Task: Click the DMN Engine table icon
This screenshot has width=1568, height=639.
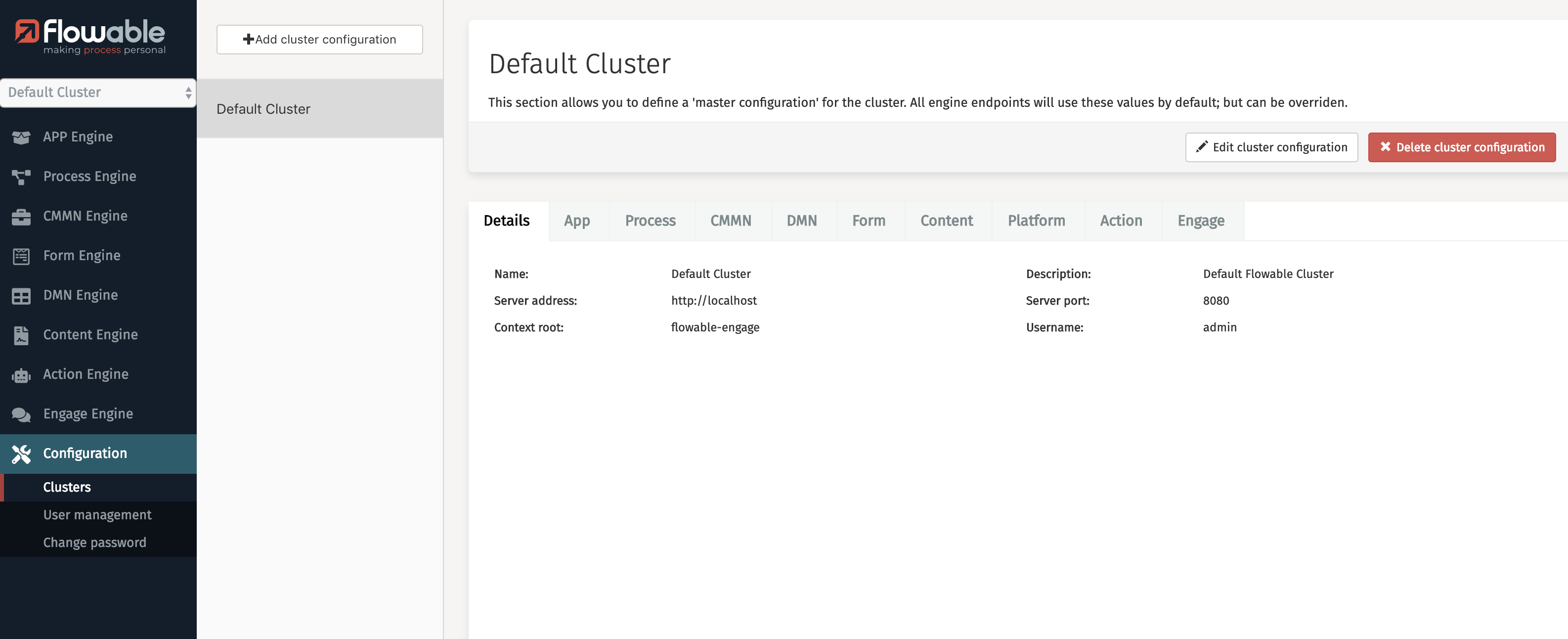Action: point(21,296)
